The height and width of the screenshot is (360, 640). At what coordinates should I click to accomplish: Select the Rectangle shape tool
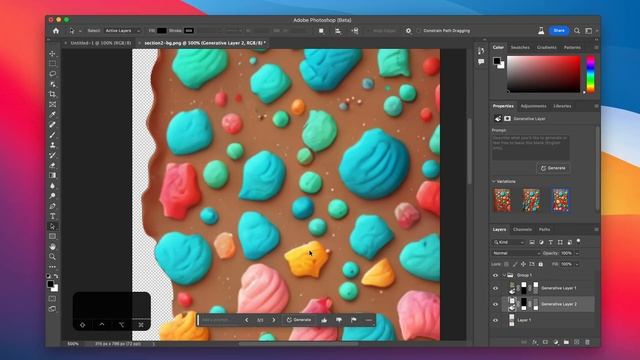coord(53,236)
